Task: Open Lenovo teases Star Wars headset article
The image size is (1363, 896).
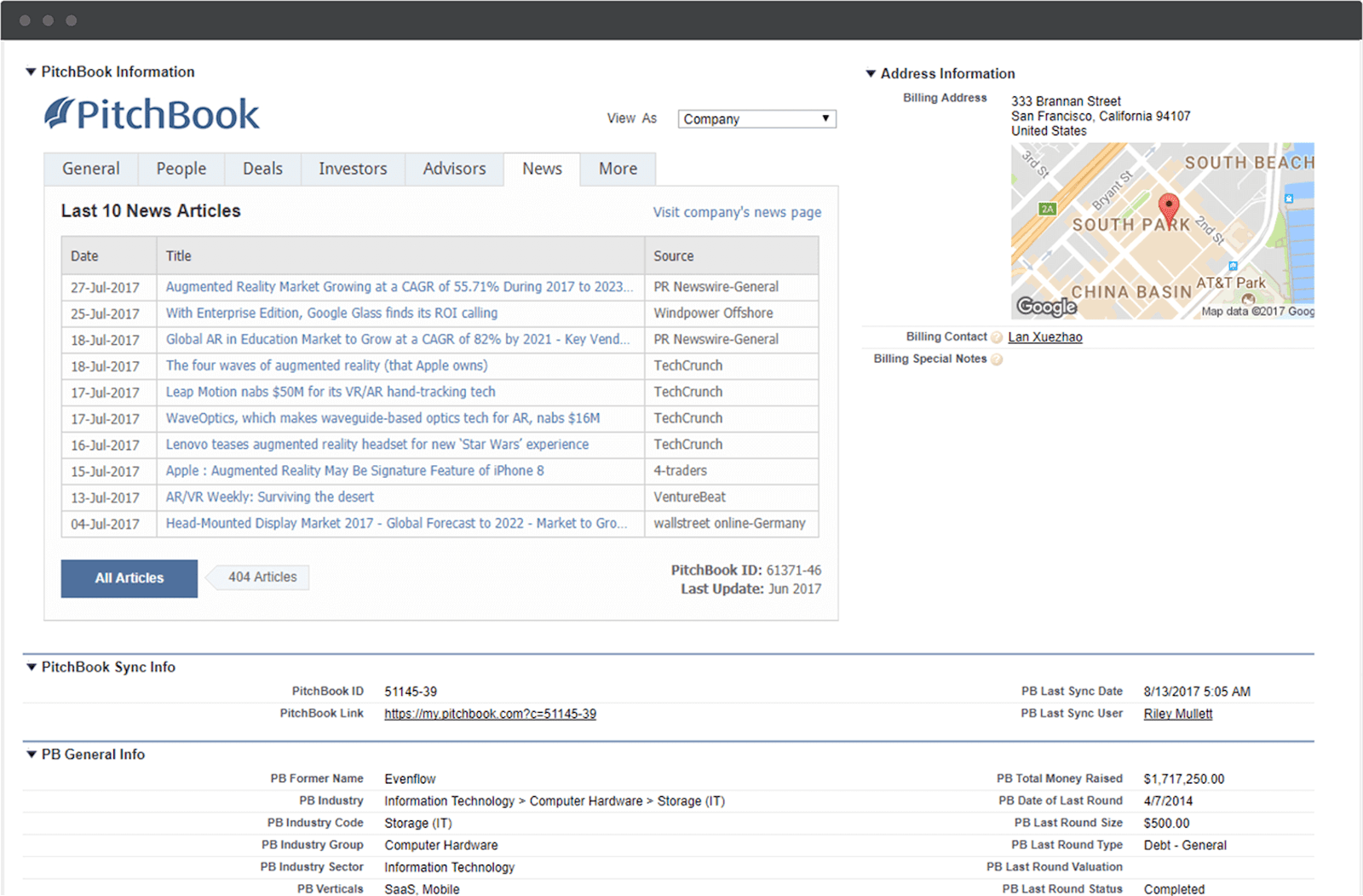Action: (x=377, y=445)
